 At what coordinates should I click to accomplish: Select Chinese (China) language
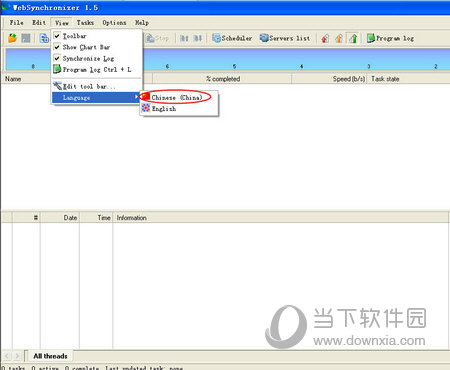point(179,97)
